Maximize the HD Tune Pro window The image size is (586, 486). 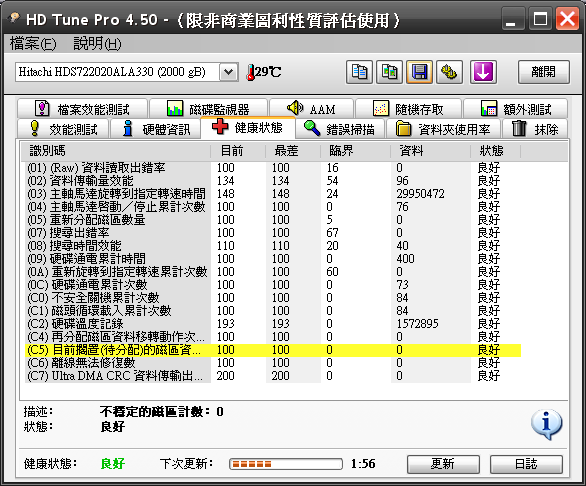coord(540,19)
